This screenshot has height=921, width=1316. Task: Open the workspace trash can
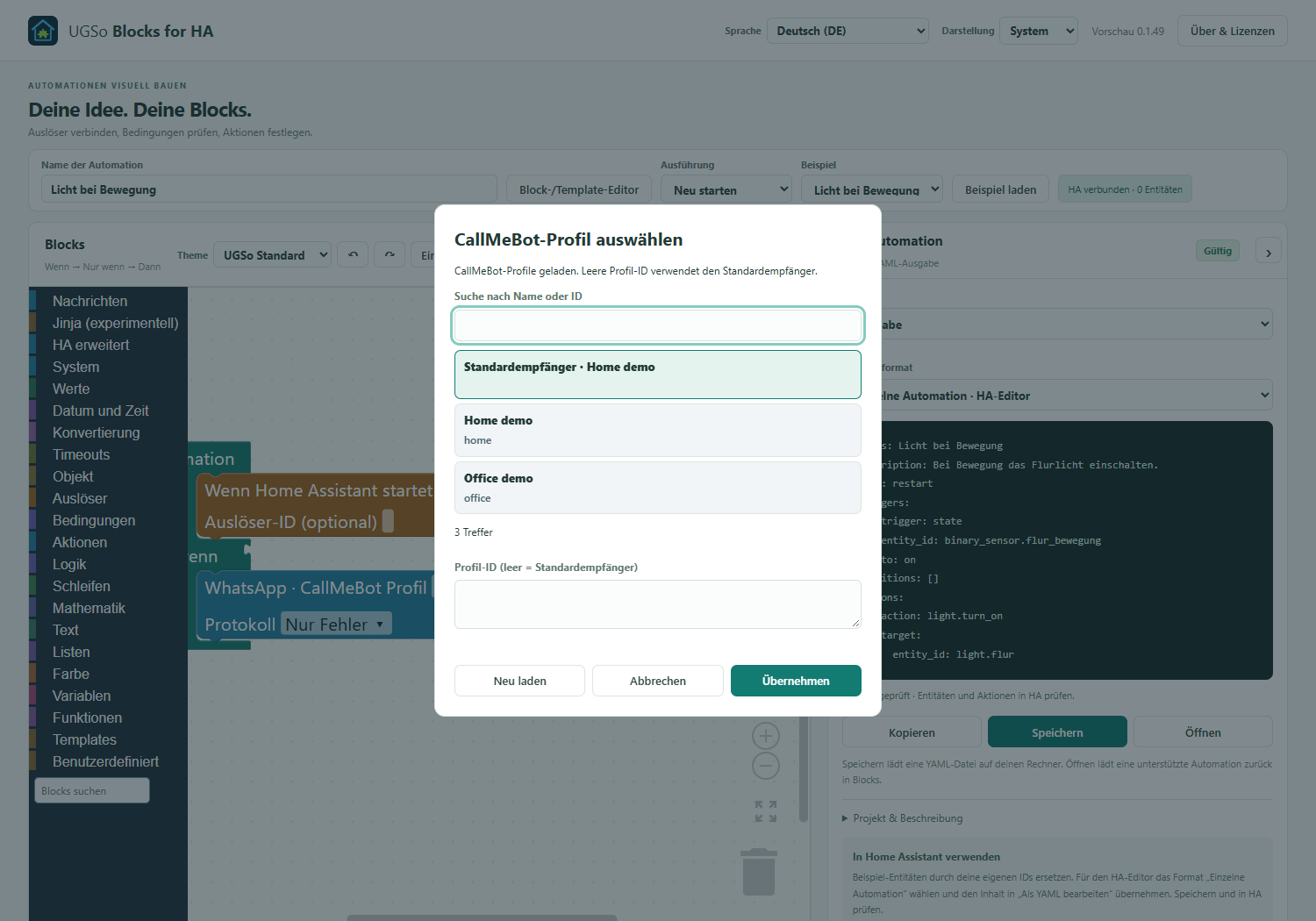coord(759,871)
